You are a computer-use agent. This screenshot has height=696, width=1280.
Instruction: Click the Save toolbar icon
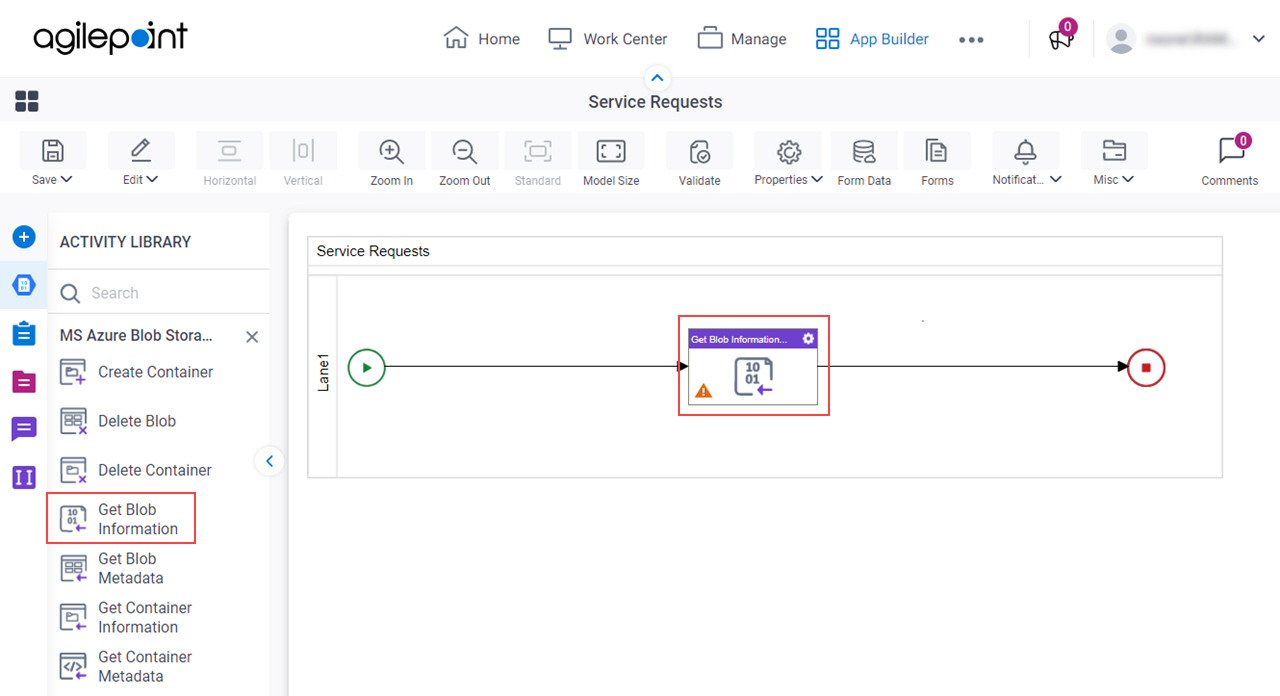52,151
